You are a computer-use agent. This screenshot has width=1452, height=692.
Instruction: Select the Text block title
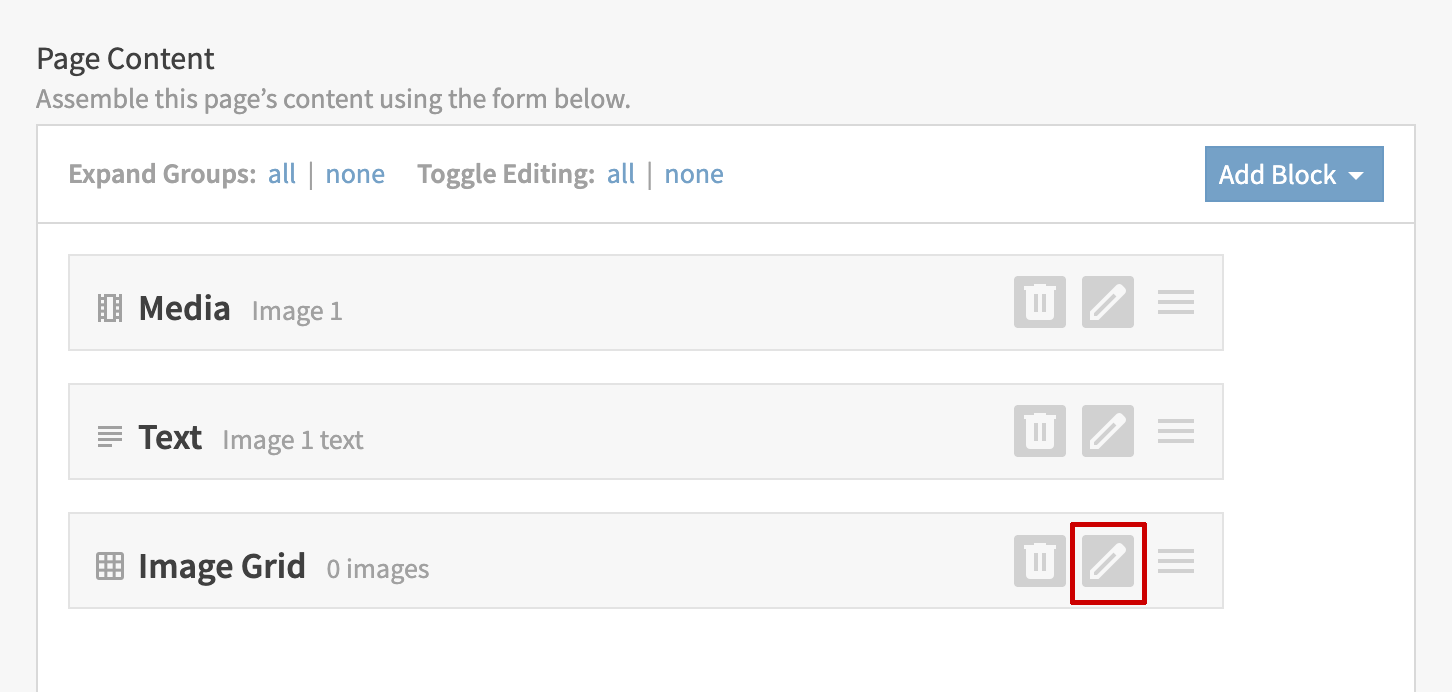point(171,437)
